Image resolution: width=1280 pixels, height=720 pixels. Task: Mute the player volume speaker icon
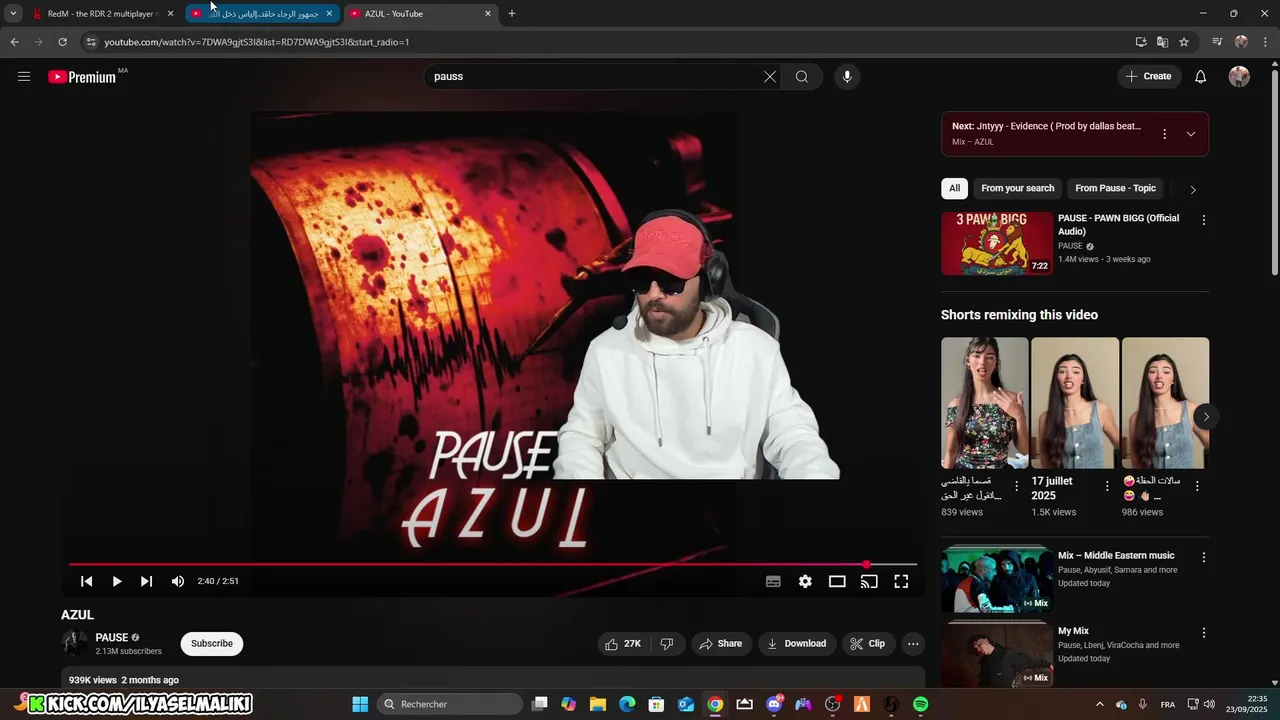point(178,581)
